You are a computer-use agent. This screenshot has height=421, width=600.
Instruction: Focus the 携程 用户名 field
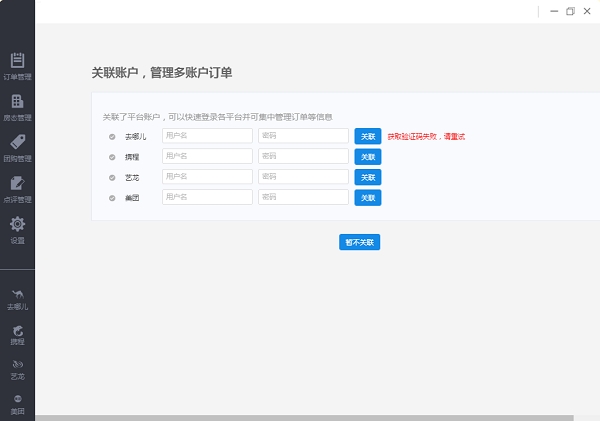pos(207,156)
